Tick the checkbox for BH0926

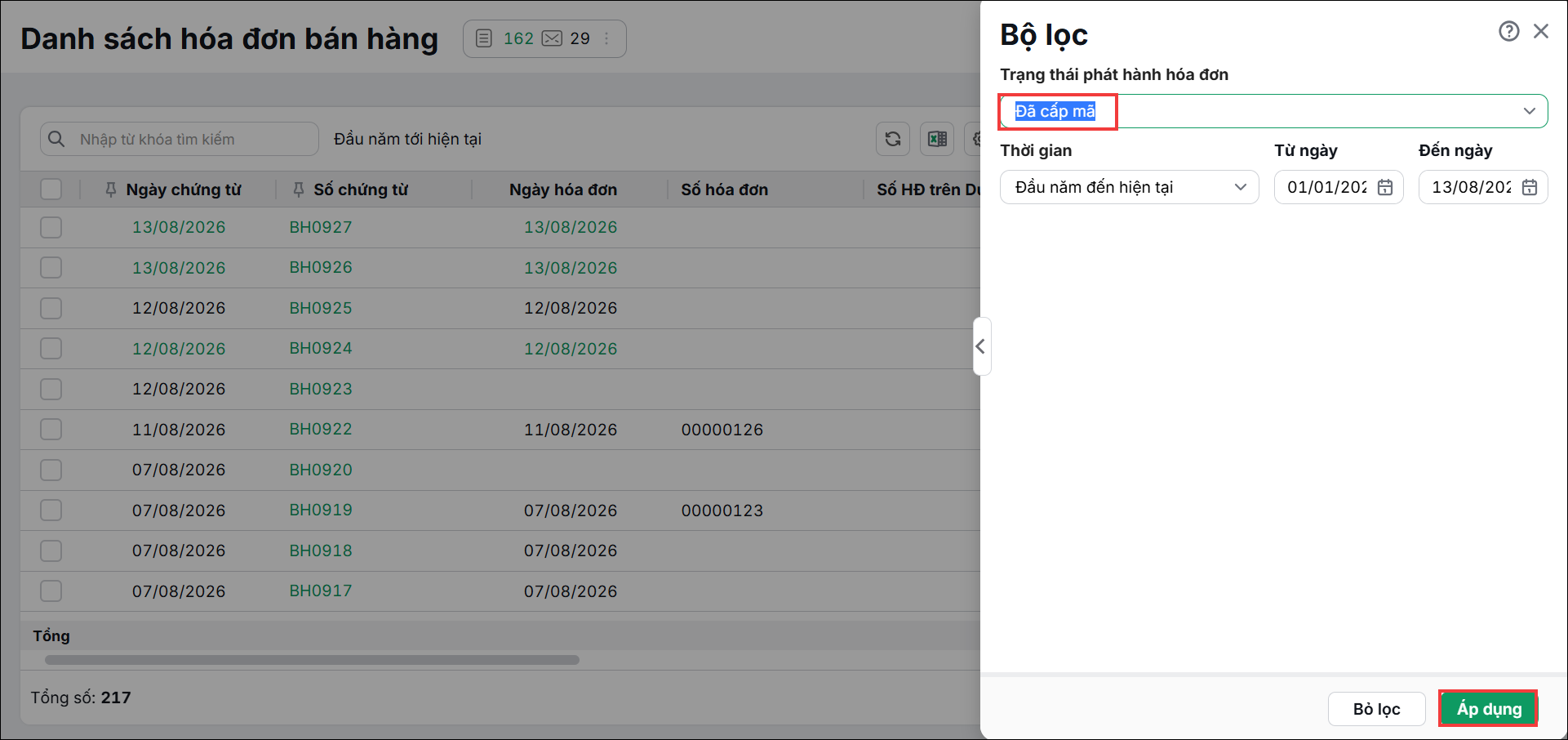coord(51,268)
